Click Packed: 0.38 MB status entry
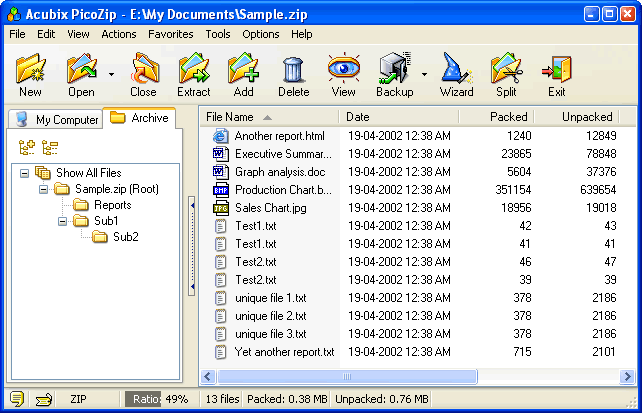This screenshot has height=413, width=642. point(287,399)
